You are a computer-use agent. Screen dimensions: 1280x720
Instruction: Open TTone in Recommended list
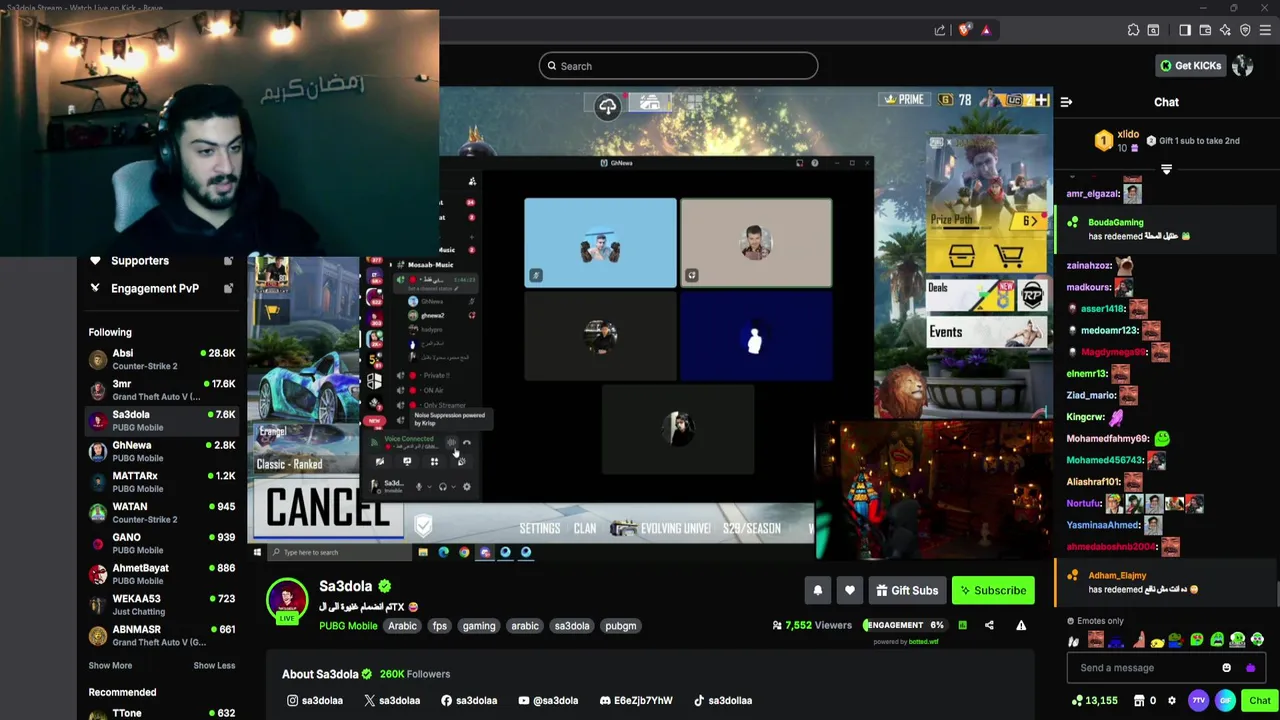pos(161,713)
